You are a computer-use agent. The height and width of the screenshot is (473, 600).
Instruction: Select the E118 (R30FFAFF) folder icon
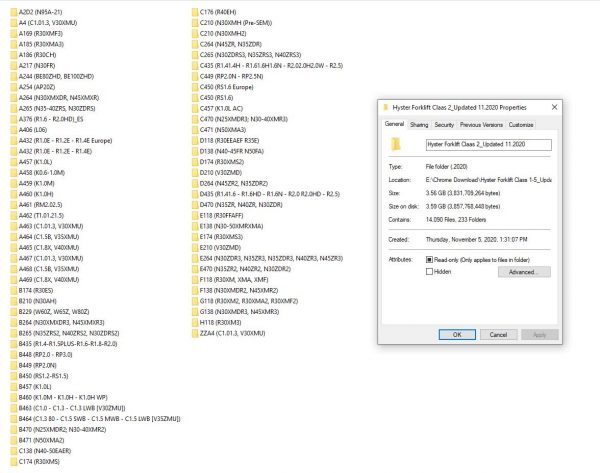click(195, 215)
